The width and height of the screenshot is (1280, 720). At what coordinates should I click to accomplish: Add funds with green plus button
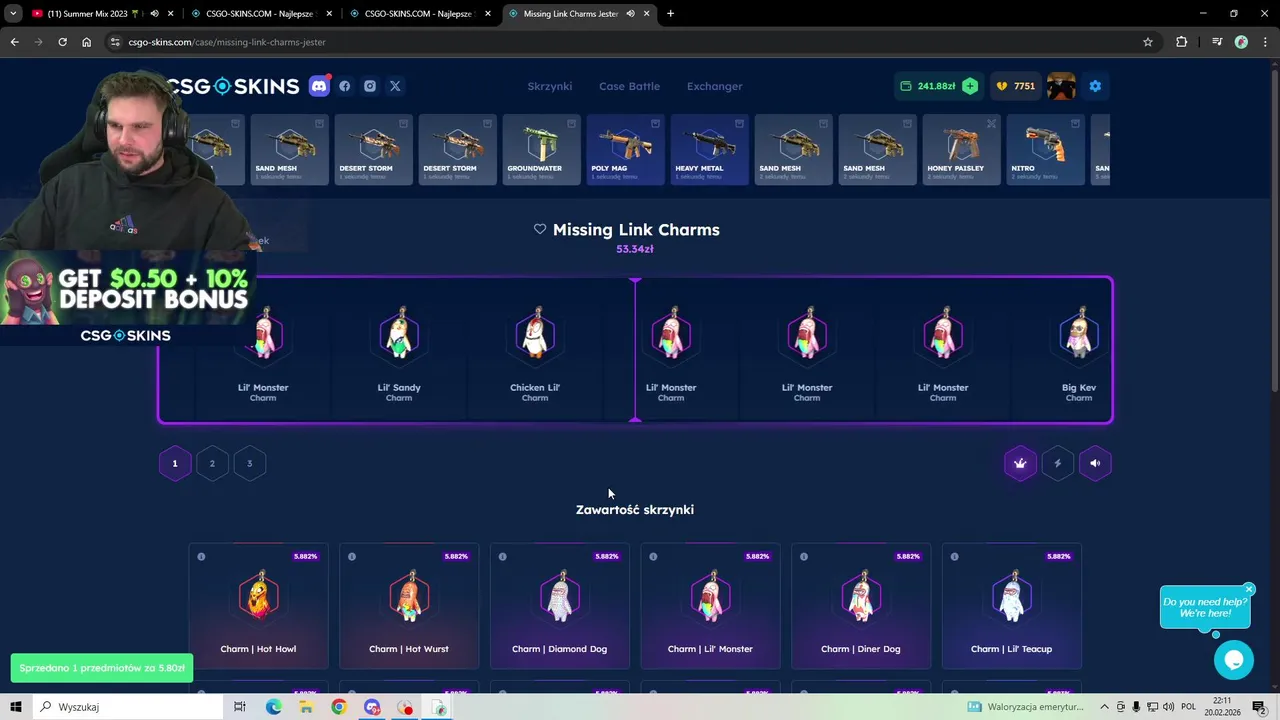(970, 86)
